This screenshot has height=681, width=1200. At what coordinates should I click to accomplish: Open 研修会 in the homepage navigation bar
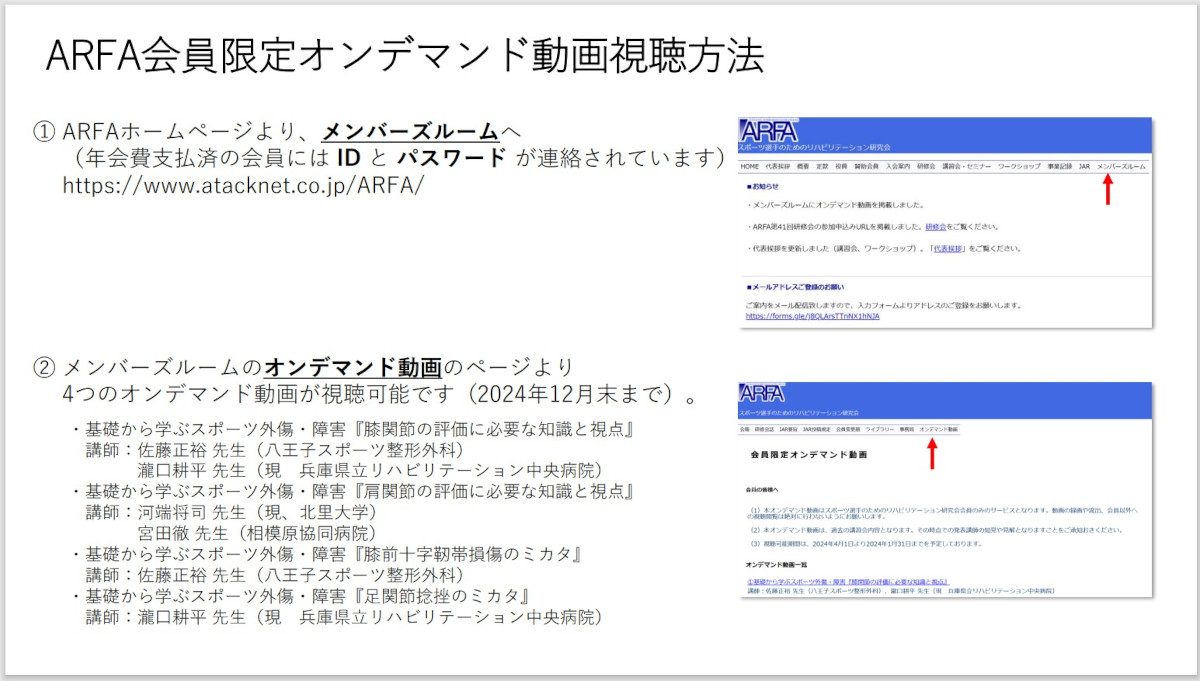point(926,166)
